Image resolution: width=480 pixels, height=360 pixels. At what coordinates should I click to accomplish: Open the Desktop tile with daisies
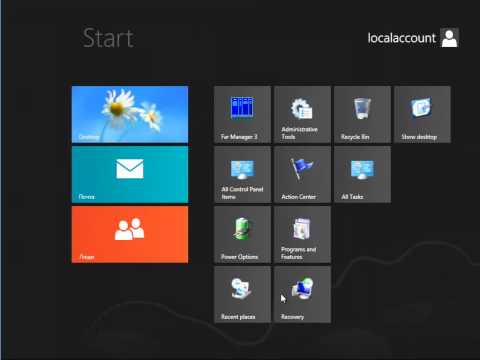(x=130, y=114)
